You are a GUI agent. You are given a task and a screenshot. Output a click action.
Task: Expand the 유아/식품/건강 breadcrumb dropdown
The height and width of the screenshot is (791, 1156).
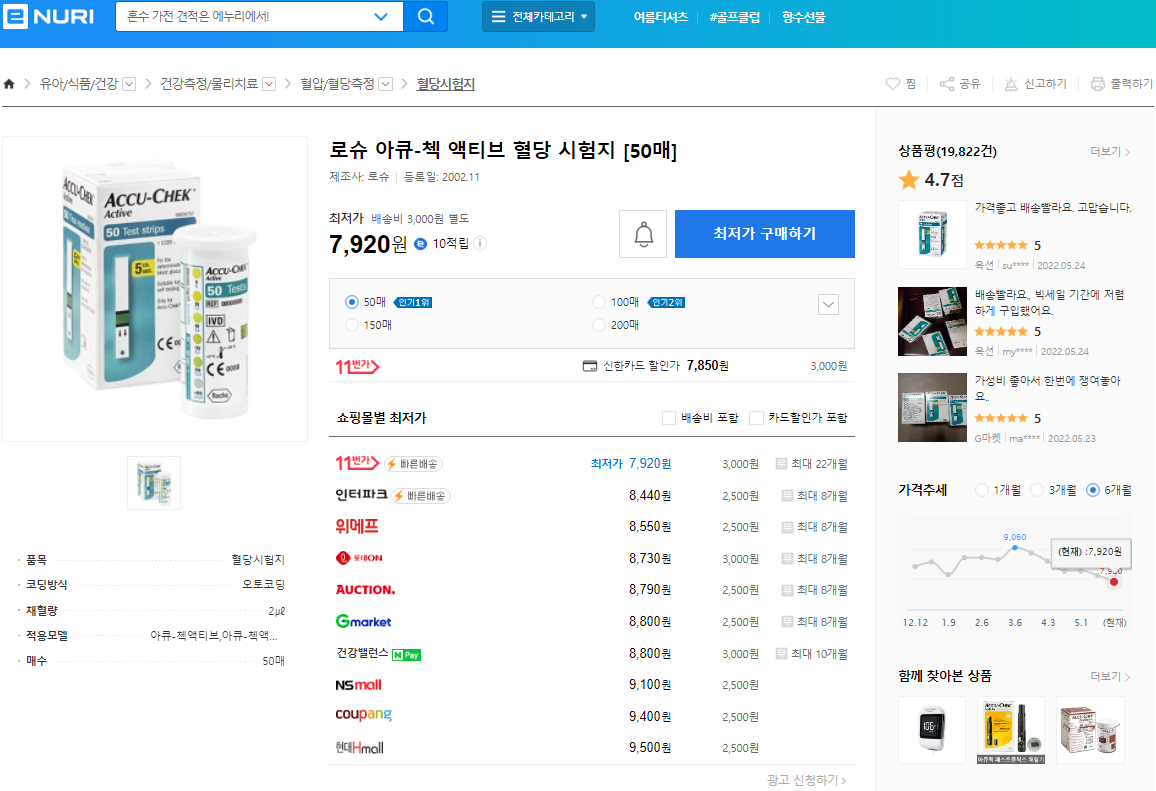(x=129, y=84)
